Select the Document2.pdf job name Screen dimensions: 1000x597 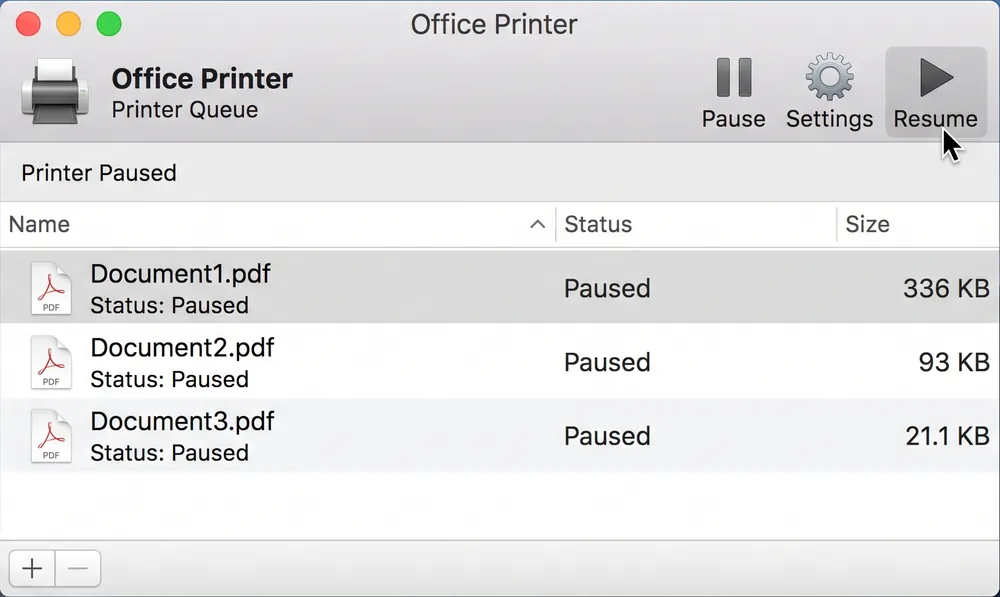[x=182, y=348]
